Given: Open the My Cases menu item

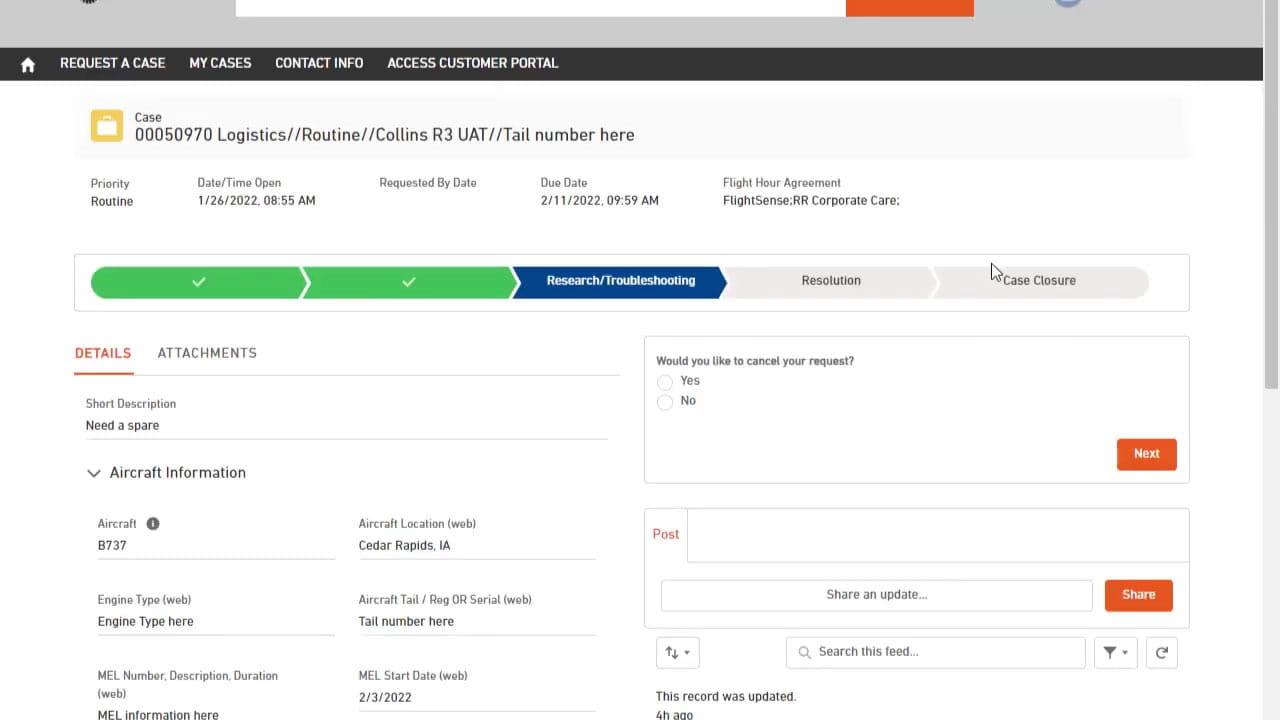Looking at the screenshot, I should tap(219, 63).
